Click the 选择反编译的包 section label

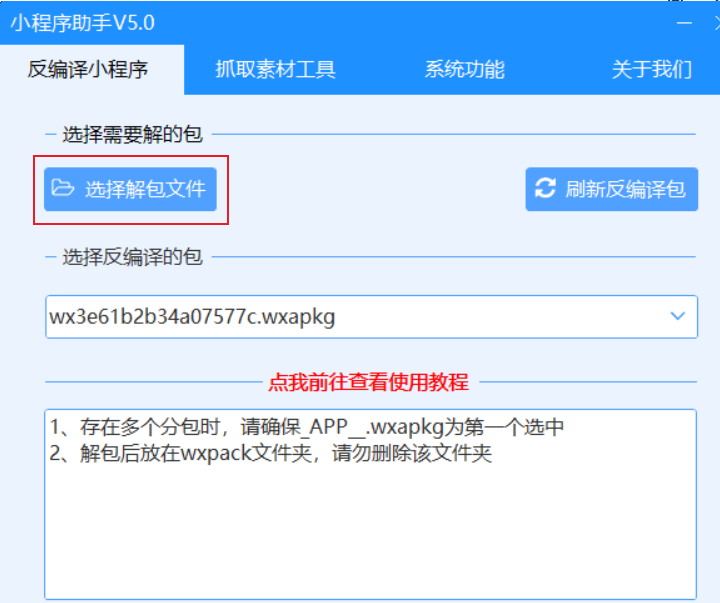click(132, 257)
